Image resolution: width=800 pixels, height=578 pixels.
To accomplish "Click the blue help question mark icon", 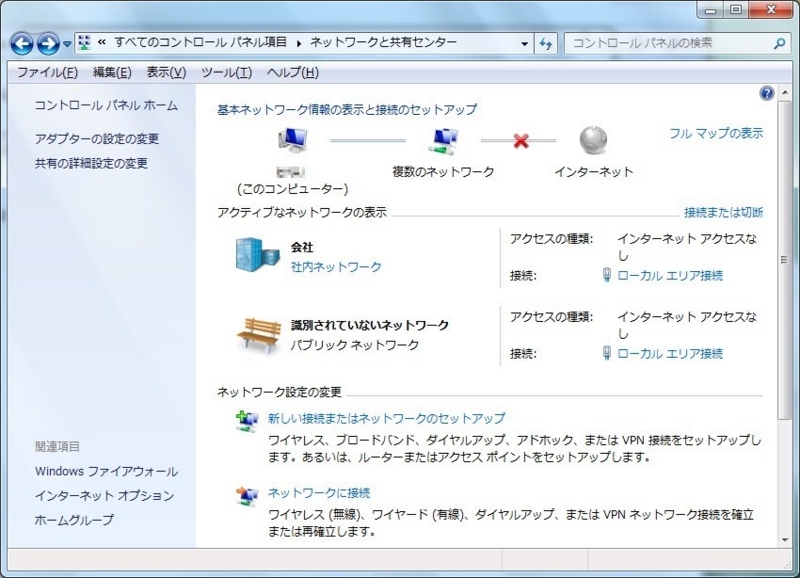I will [766, 93].
